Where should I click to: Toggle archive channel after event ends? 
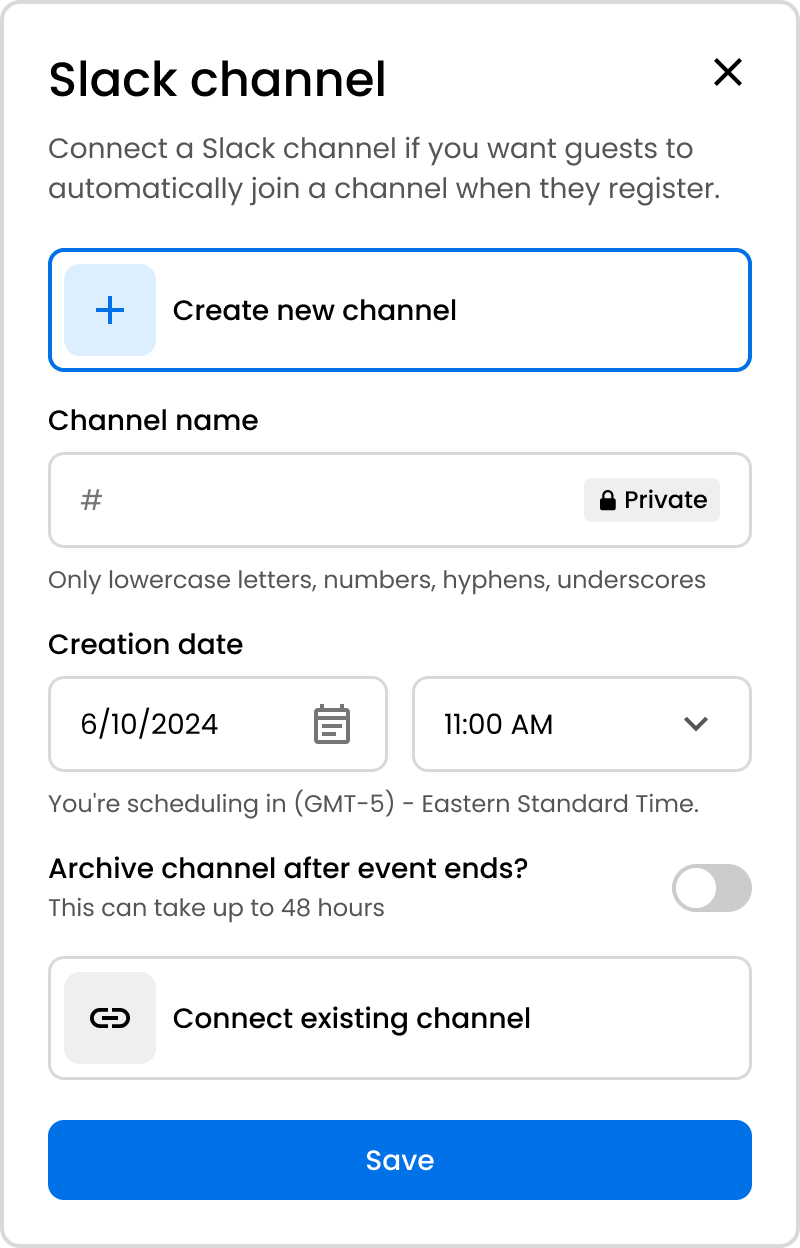(711, 888)
